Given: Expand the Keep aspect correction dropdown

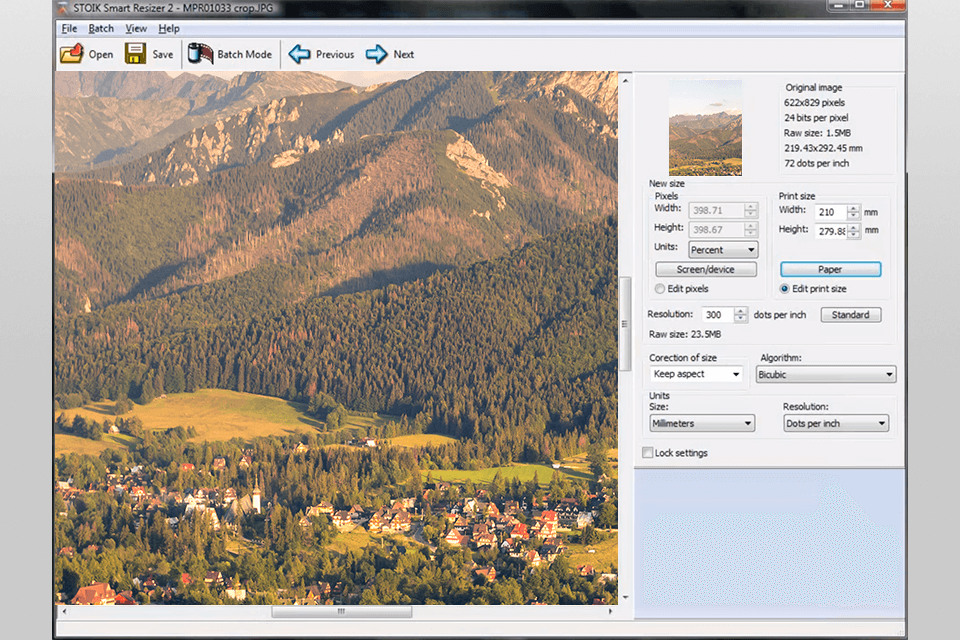Looking at the screenshot, I should point(697,374).
